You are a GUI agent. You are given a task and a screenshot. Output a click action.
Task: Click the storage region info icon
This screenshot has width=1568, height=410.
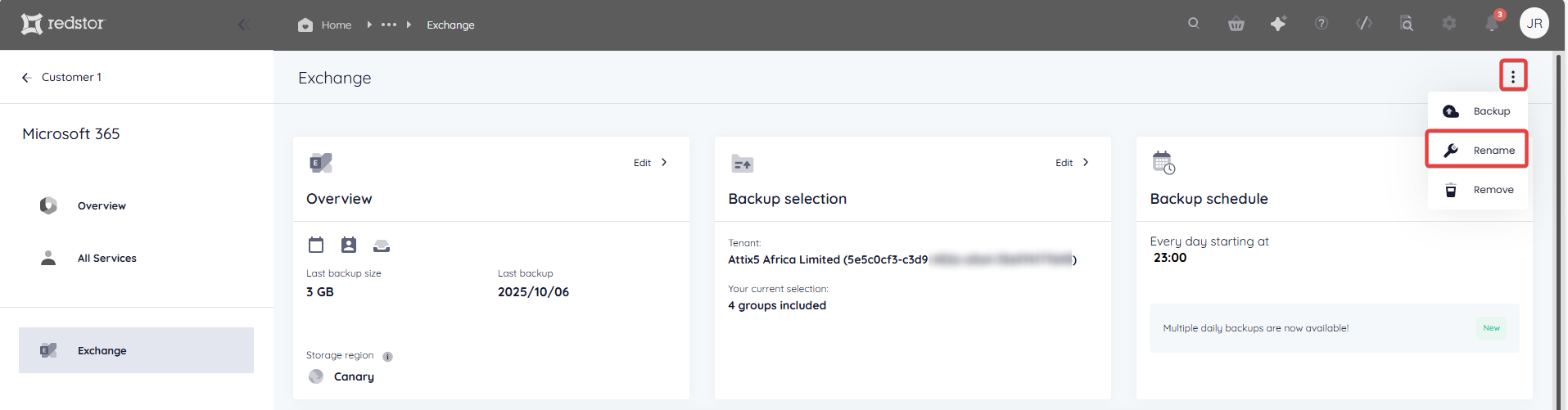coord(388,356)
